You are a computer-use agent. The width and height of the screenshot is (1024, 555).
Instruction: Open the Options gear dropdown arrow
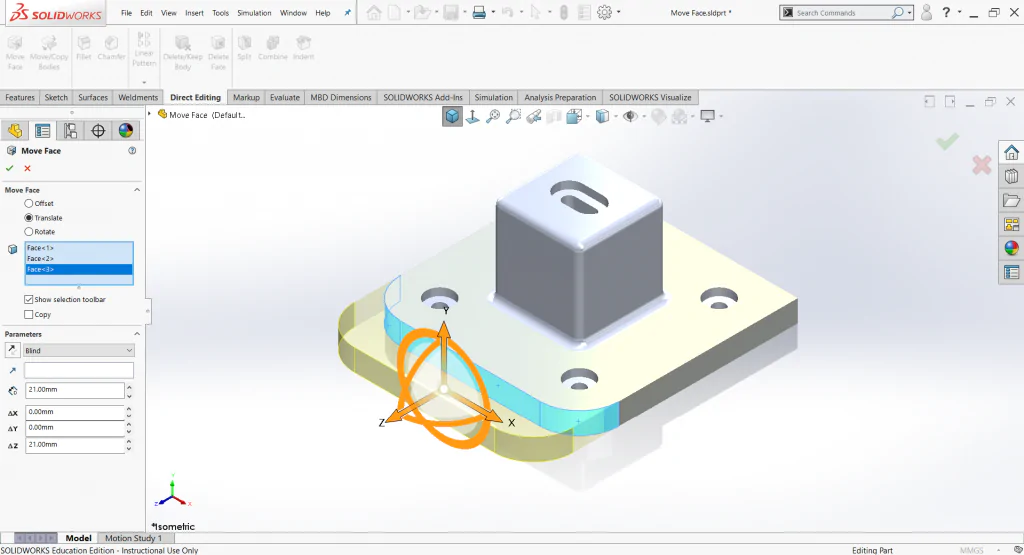click(618, 12)
